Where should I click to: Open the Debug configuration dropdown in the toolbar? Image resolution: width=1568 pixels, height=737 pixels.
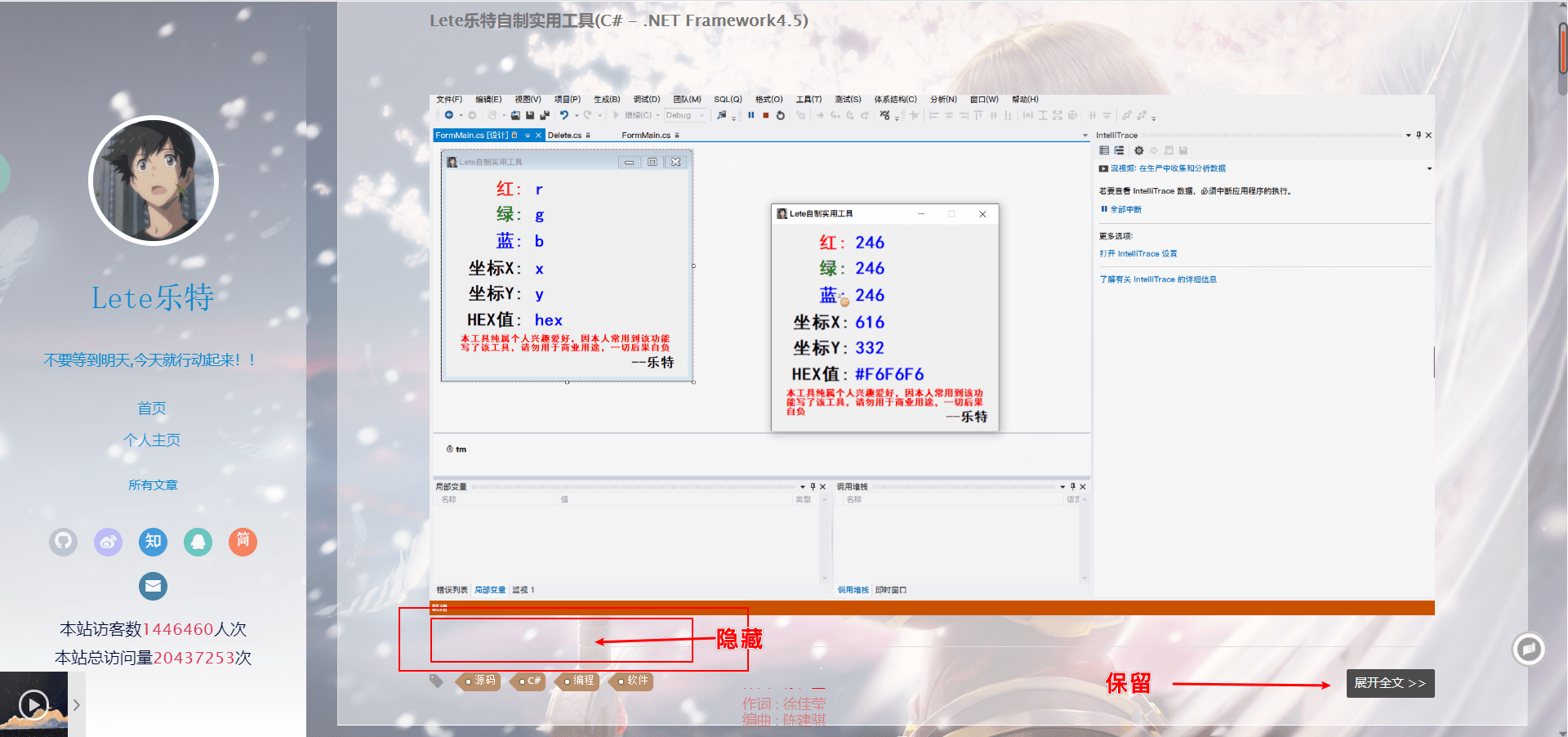click(701, 115)
